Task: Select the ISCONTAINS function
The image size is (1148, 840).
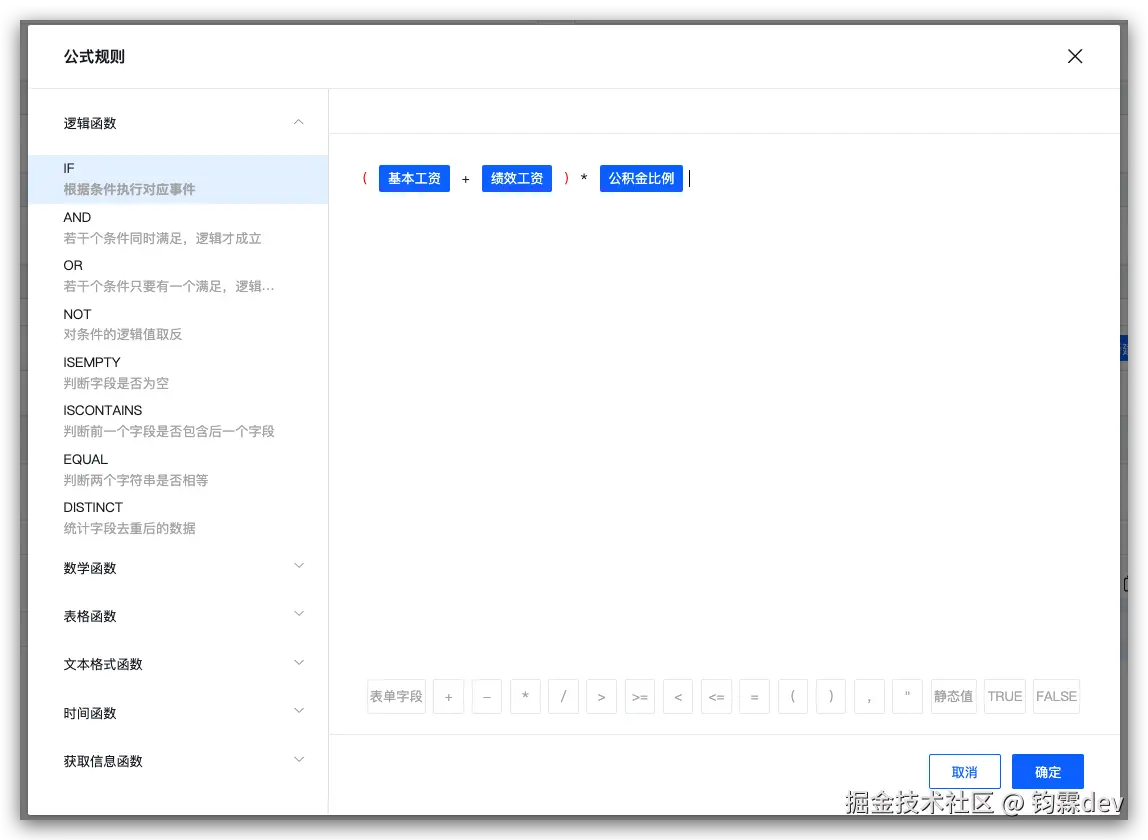Action: point(178,421)
